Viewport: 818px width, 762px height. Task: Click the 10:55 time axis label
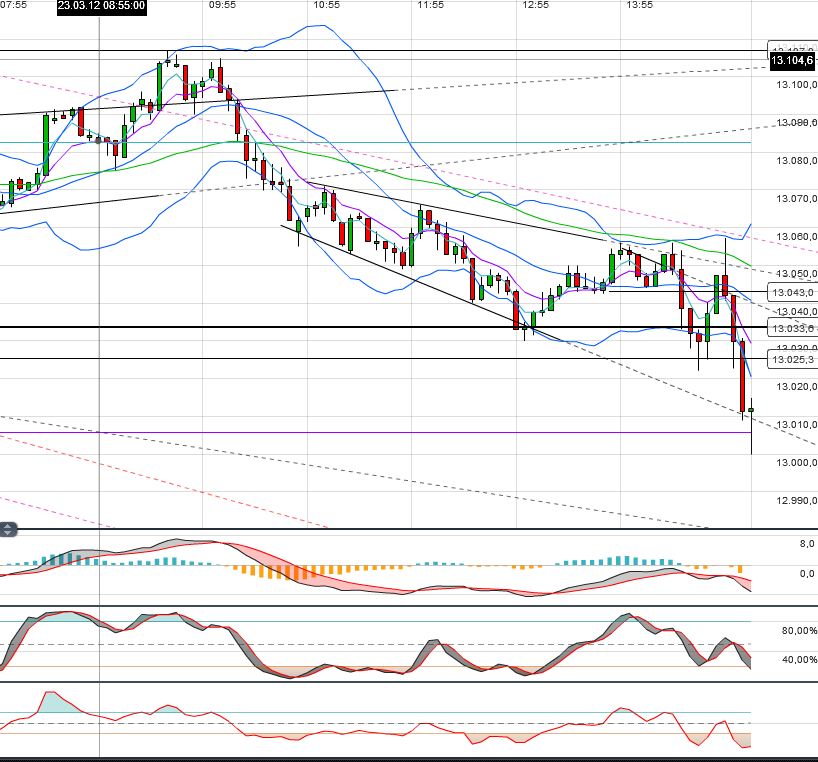tap(327, 5)
